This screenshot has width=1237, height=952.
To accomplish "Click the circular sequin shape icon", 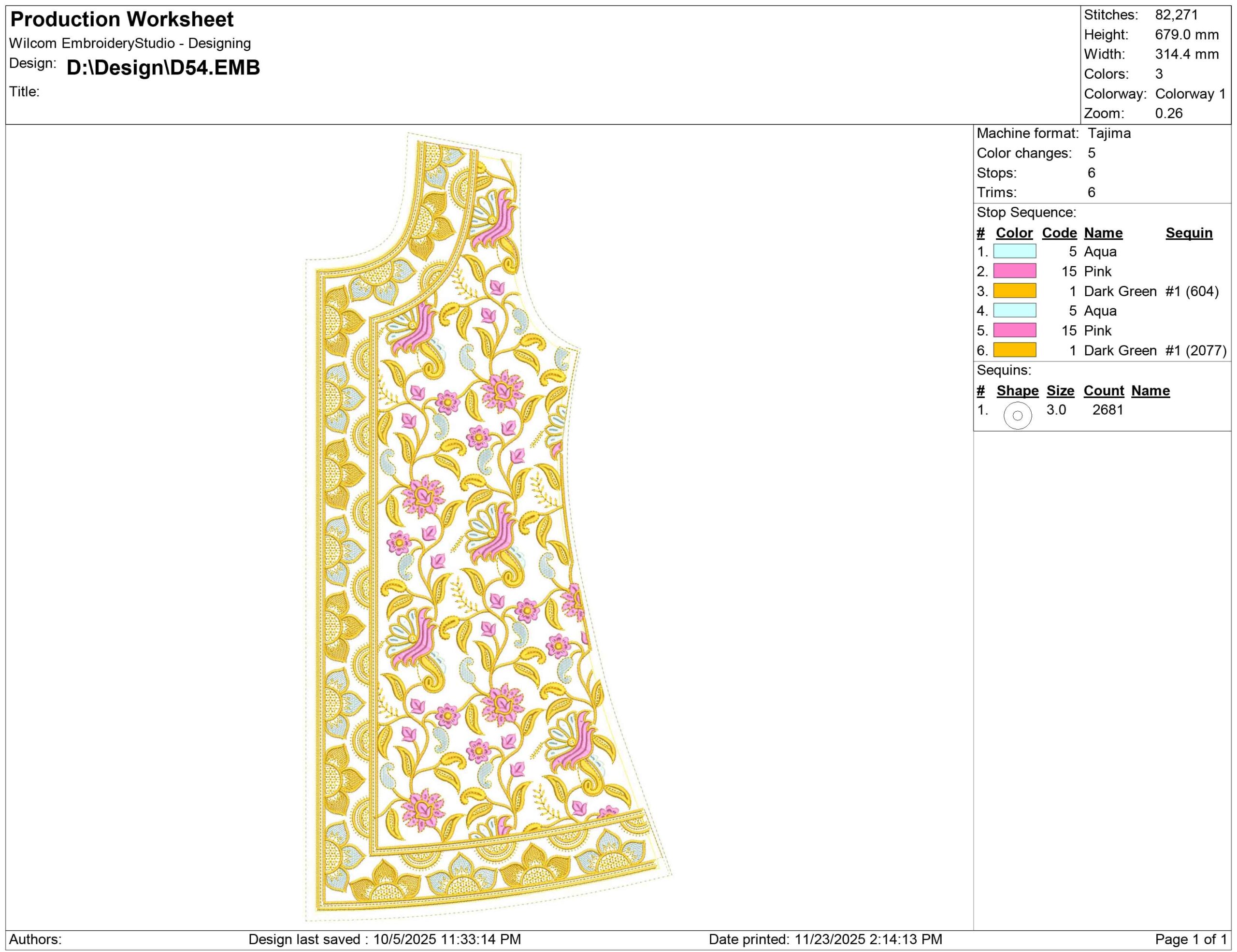I will [1017, 416].
